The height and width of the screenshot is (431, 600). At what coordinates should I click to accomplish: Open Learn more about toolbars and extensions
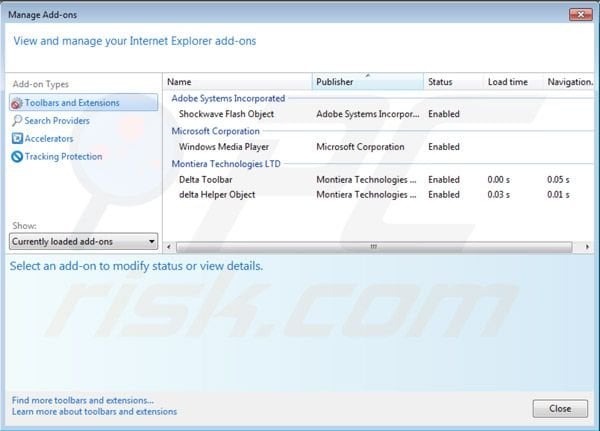[x=94, y=412]
